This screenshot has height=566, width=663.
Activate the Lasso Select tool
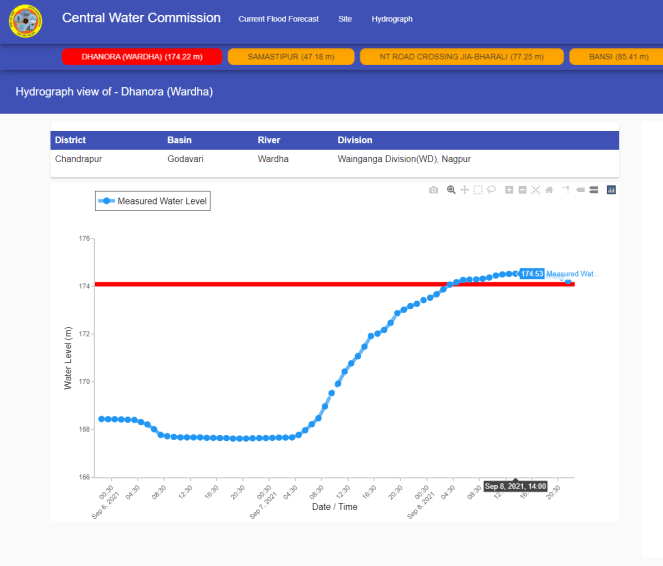pos(491,190)
